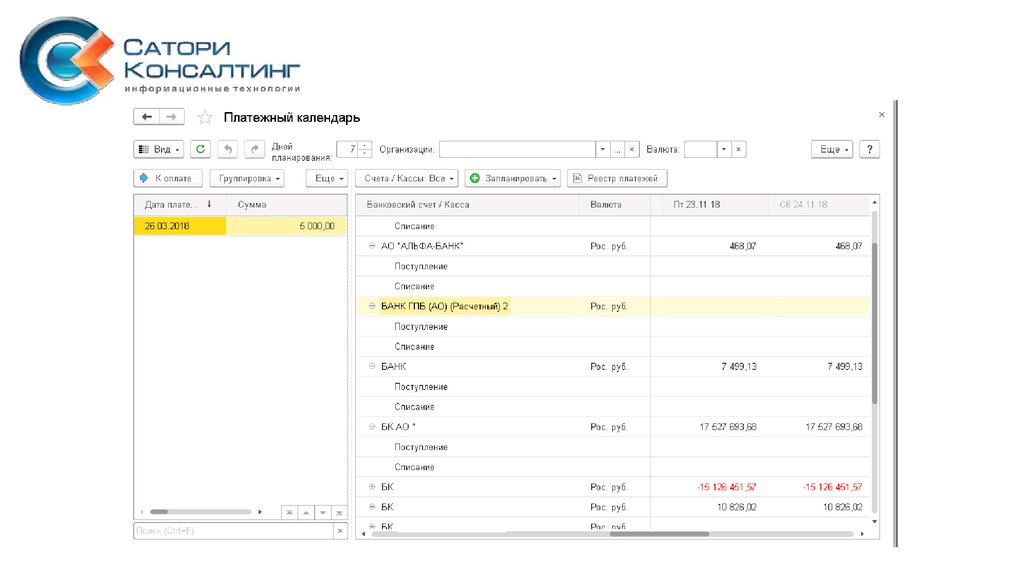Collapse the АО "АЛЬФА-БАНК" tree row

tap(372, 246)
